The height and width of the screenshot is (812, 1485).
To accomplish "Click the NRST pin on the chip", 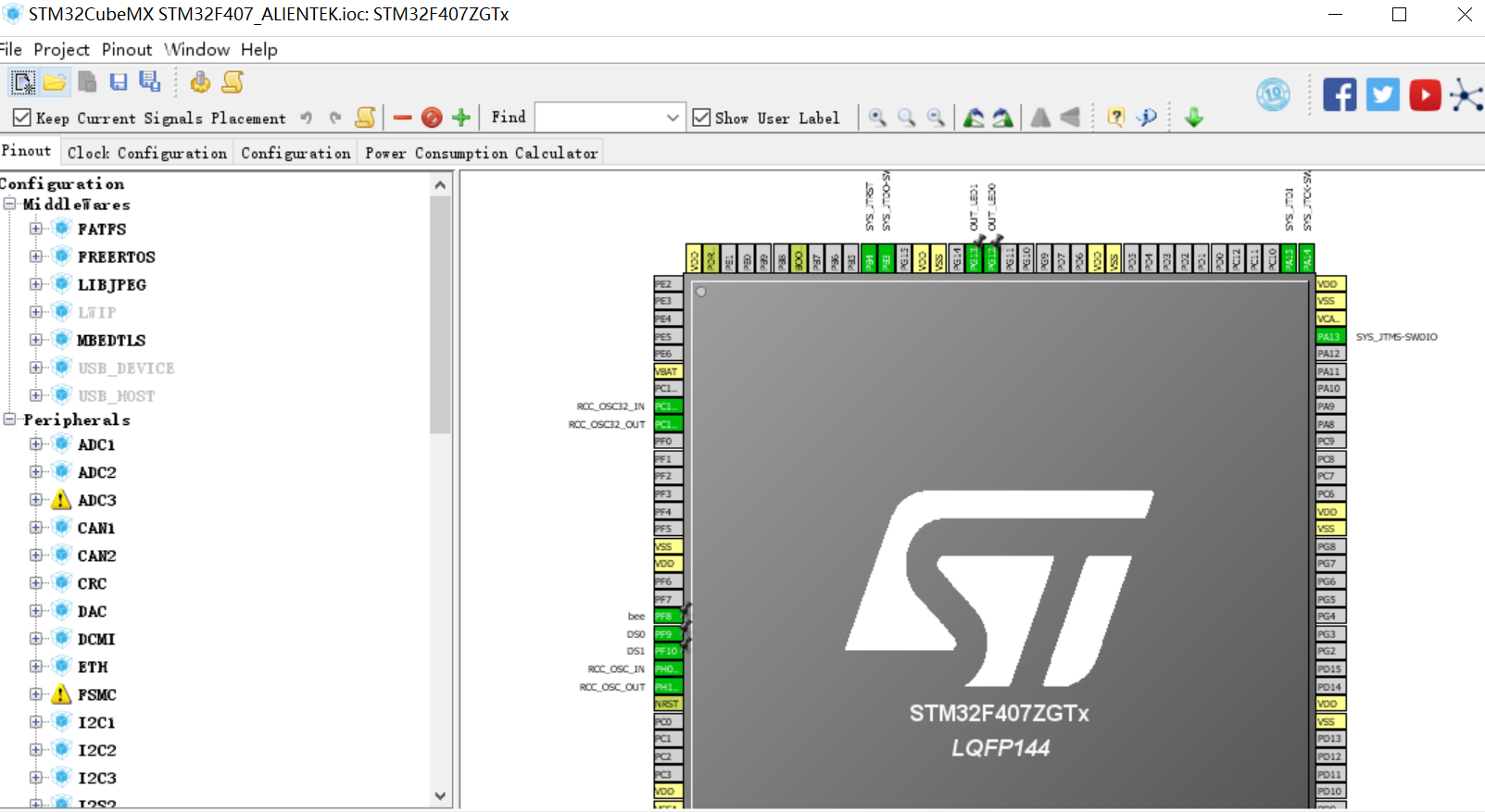I will (x=667, y=704).
